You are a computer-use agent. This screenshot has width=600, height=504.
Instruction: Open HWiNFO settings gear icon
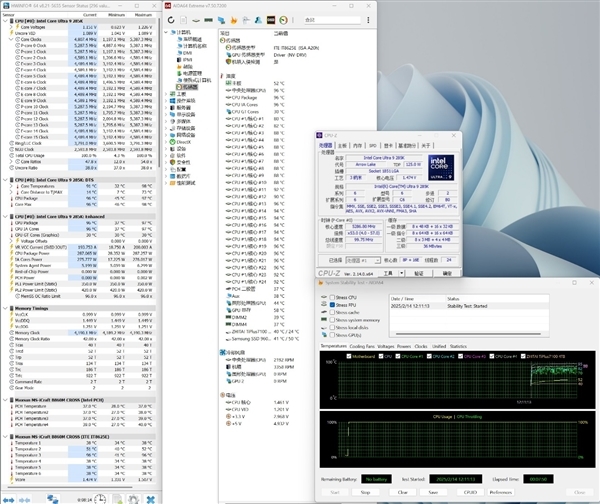134,499
